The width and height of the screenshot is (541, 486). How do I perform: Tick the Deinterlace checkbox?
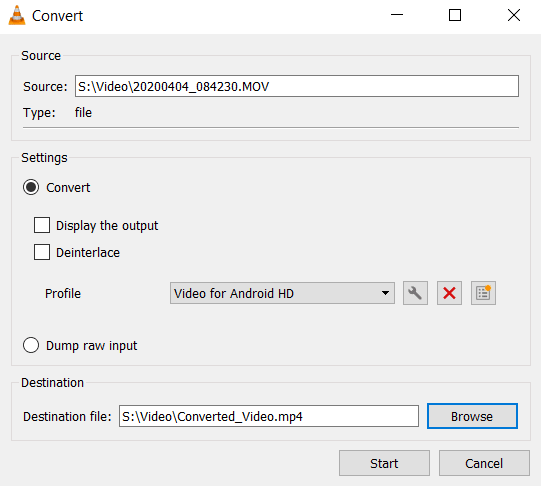pos(42,252)
